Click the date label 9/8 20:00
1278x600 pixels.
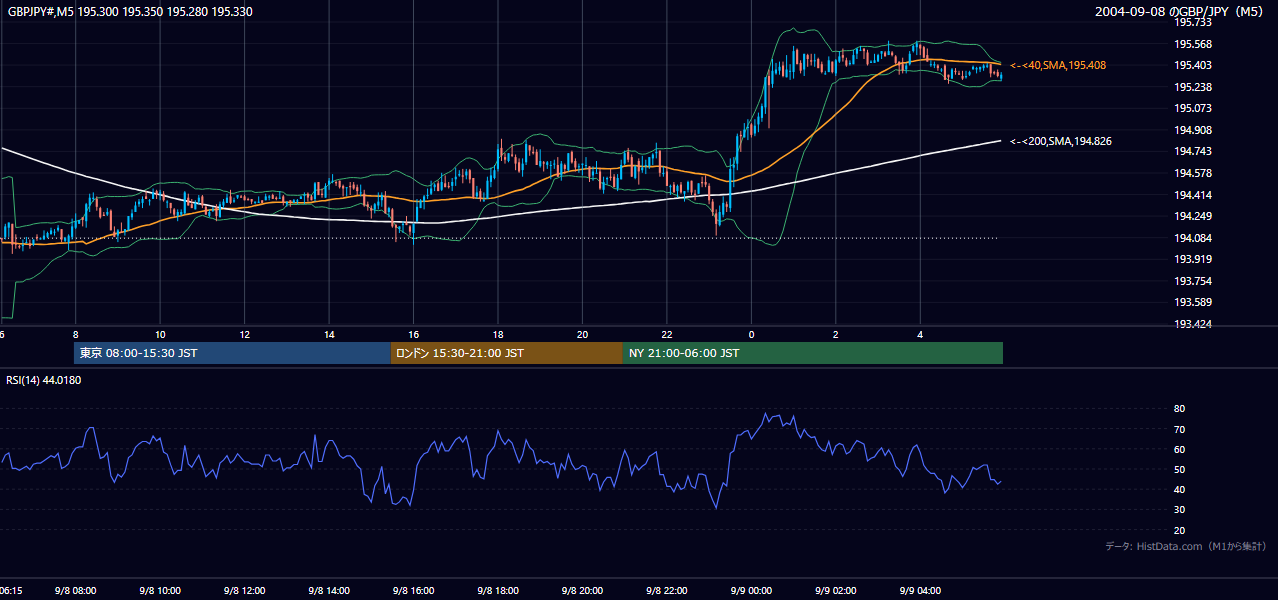pos(582,591)
